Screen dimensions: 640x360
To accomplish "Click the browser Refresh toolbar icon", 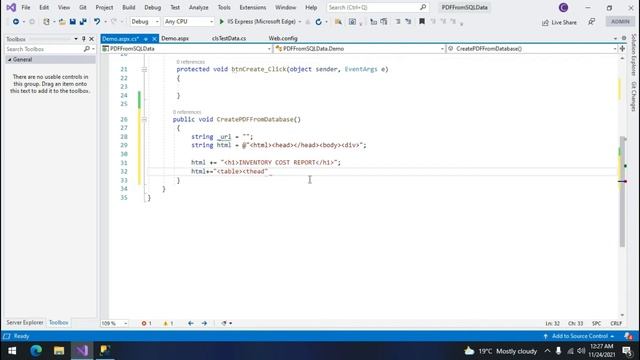I will click(x=318, y=22).
